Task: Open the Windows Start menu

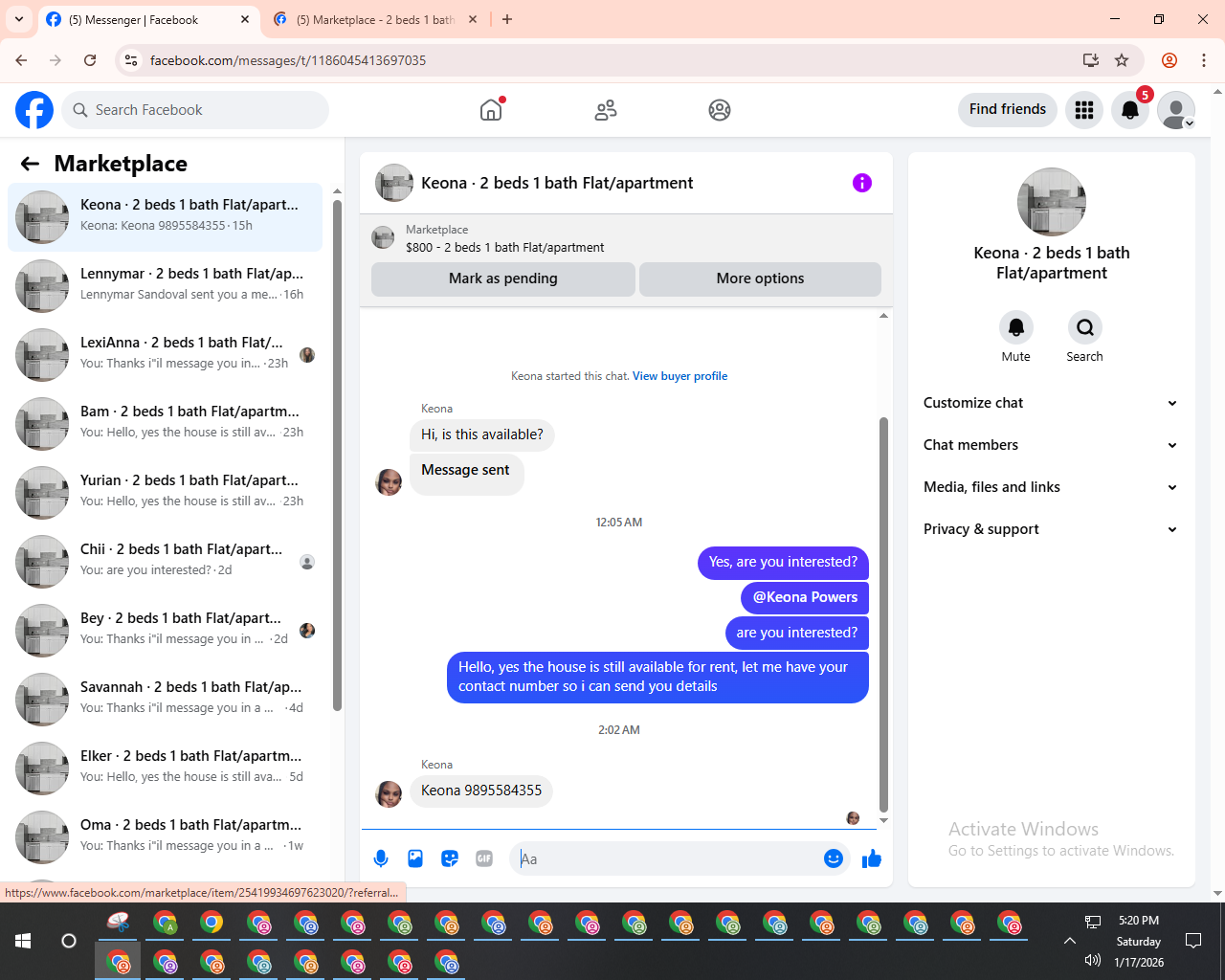Action: tap(23, 941)
